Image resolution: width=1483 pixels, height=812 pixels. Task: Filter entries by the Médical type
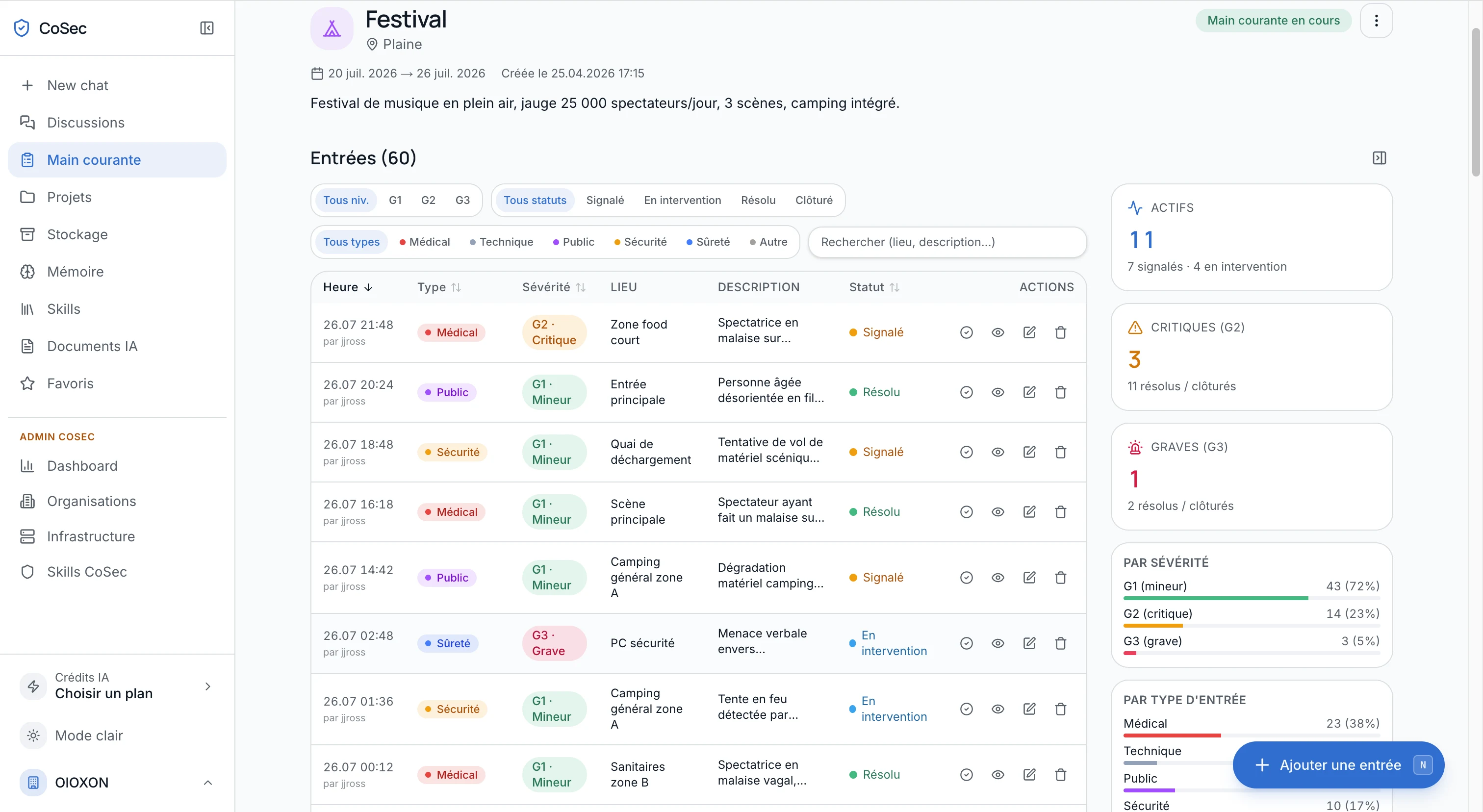(425, 242)
